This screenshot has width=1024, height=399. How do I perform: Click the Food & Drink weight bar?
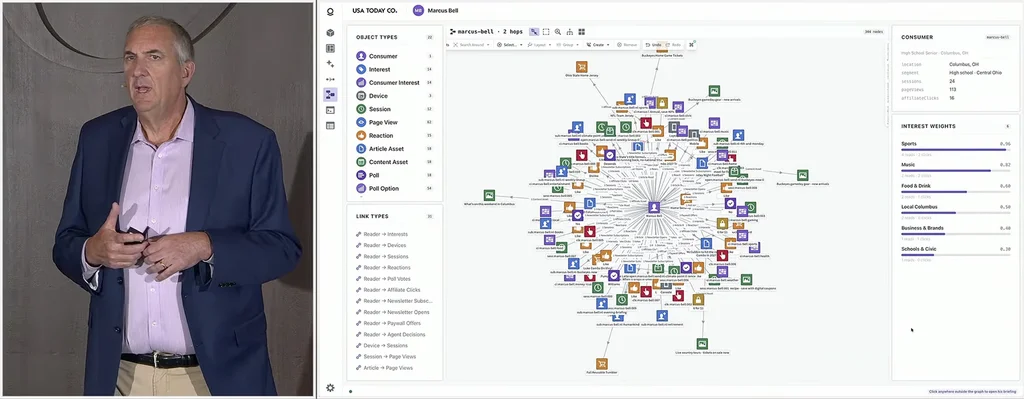tap(955, 191)
